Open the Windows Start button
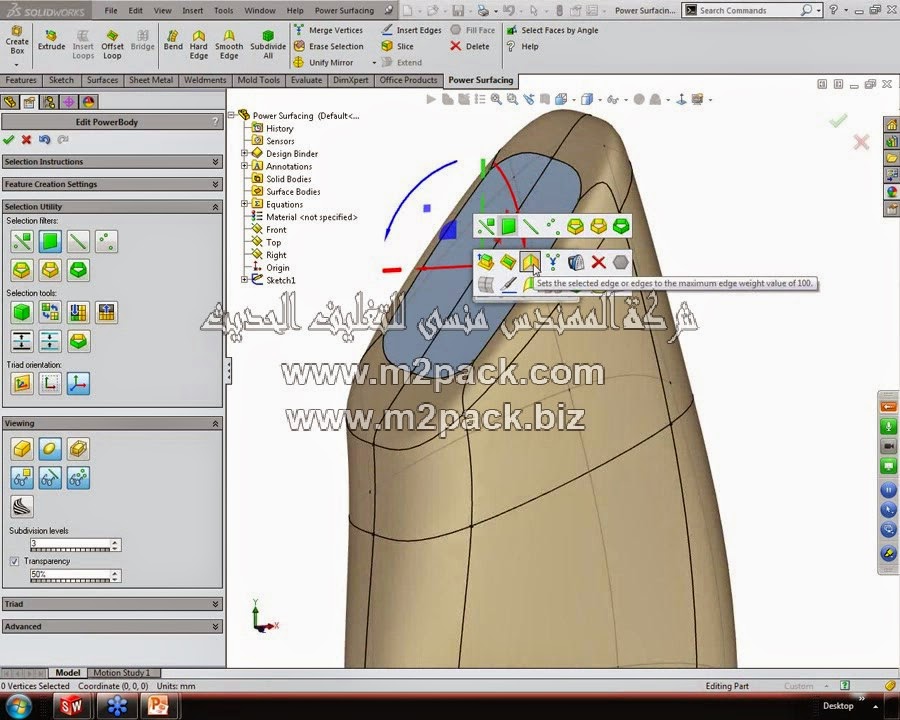Image resolution: width=900 pixels, height=720 pixels. 19,705
